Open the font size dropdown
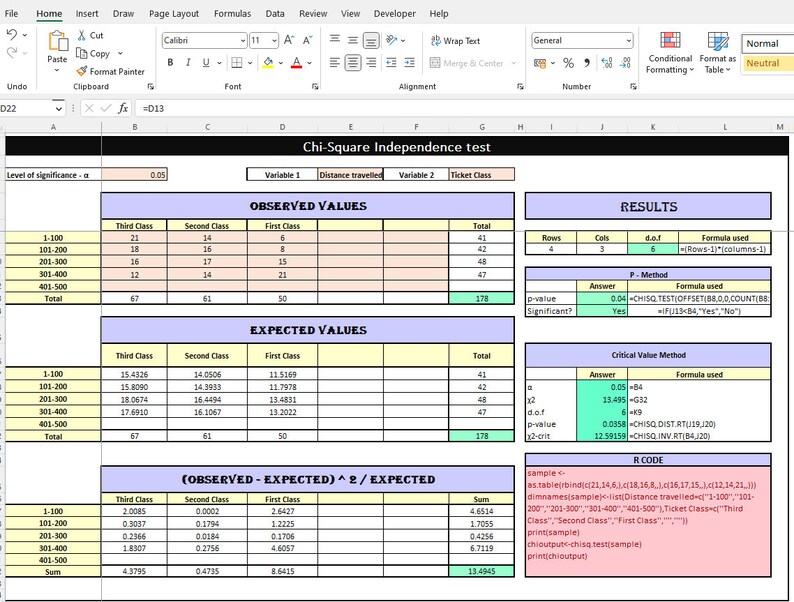 click(x=274, y=41)
